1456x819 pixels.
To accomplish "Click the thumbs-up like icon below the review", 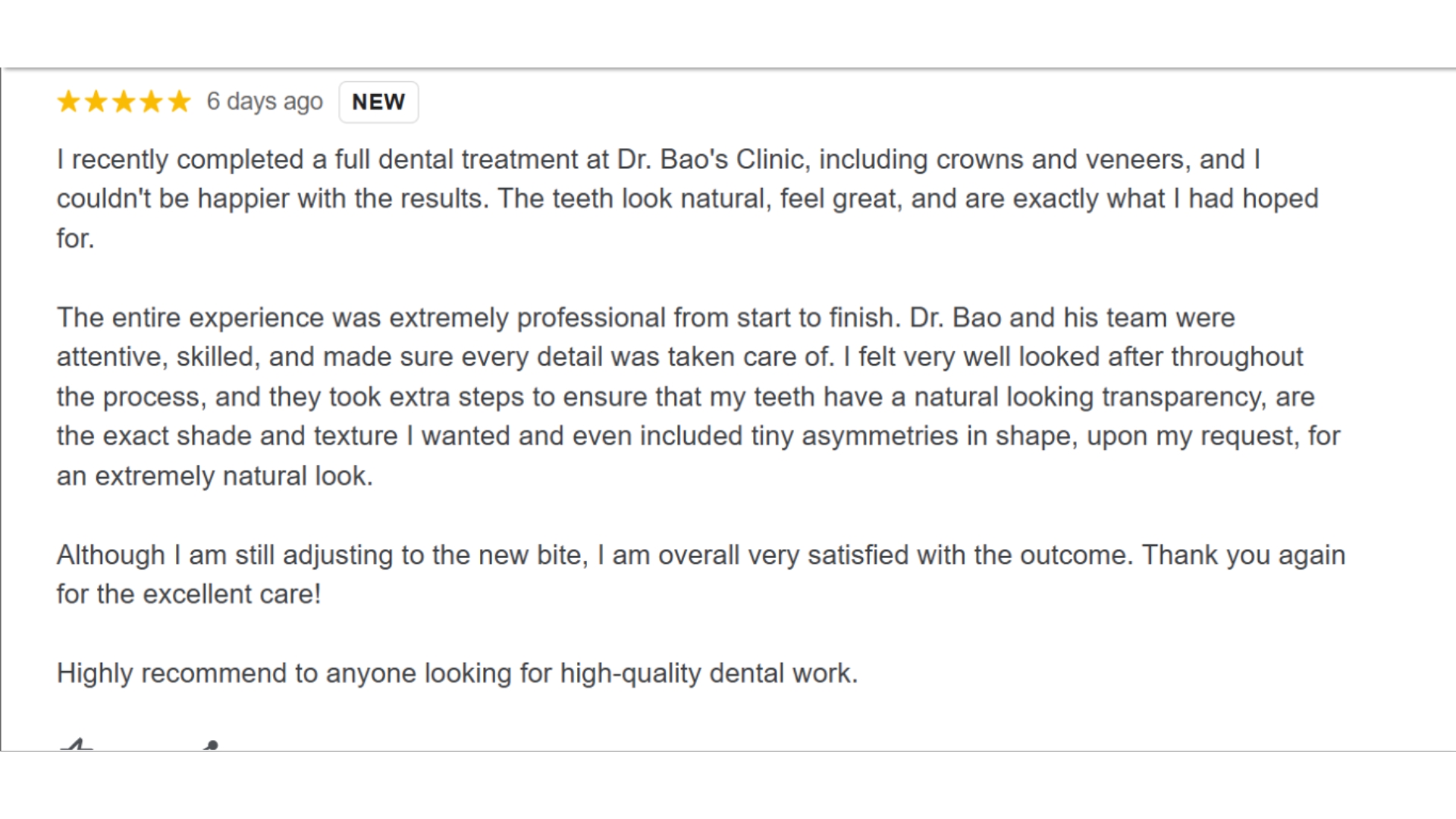I will click(76, 745).
